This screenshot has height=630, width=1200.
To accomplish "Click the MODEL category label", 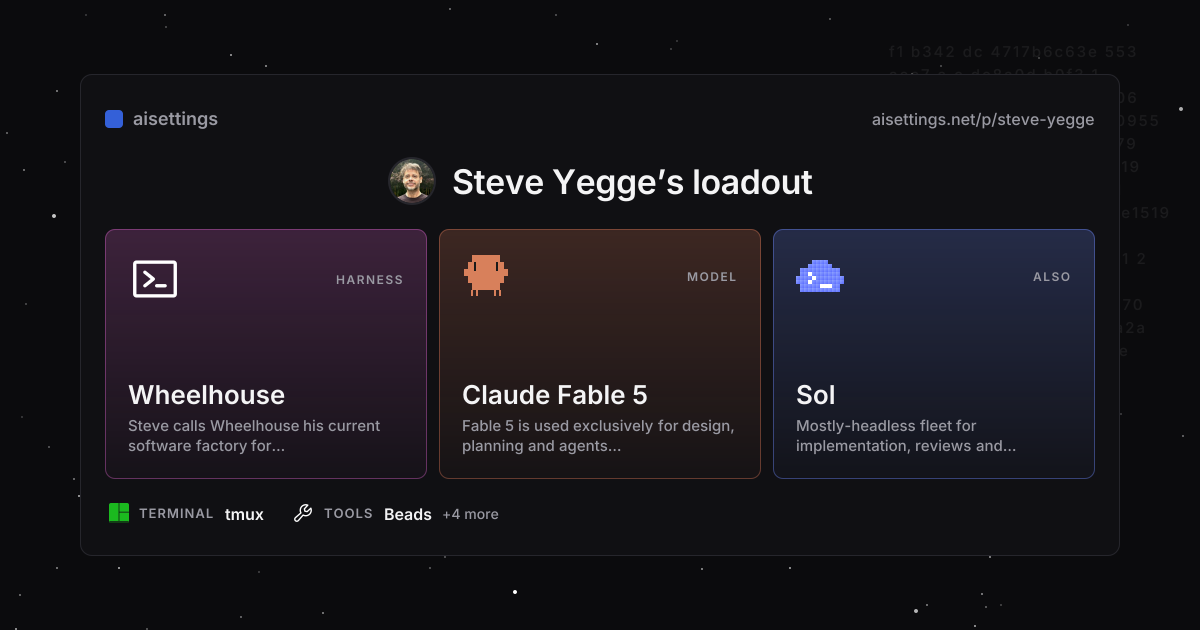I will click(x=712, y=277).
